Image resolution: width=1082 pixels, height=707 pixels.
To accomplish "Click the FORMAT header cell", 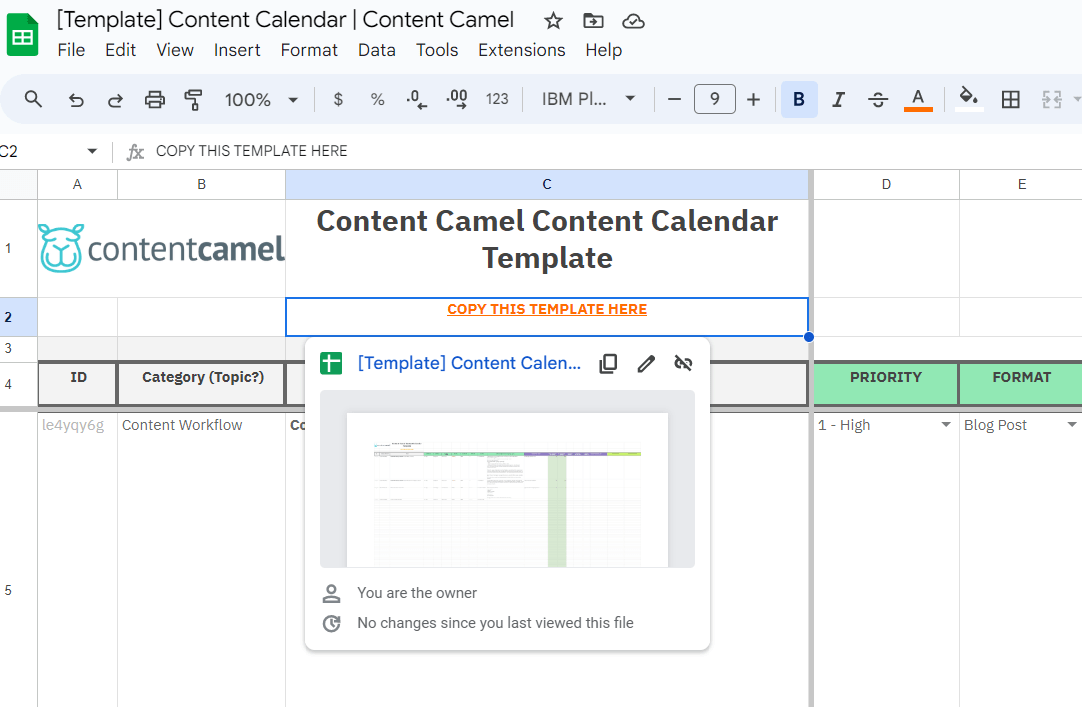I will 1021,384.
